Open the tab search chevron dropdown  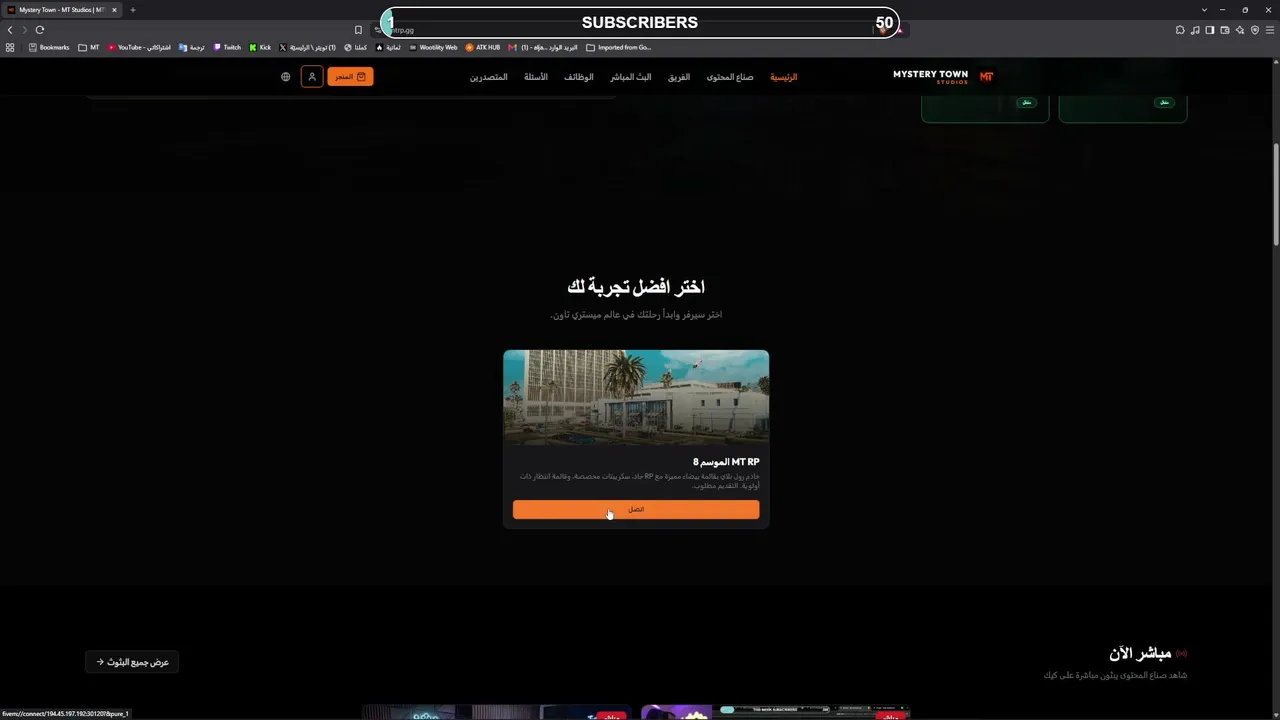pyautogui.click(x=1204, y=10)
